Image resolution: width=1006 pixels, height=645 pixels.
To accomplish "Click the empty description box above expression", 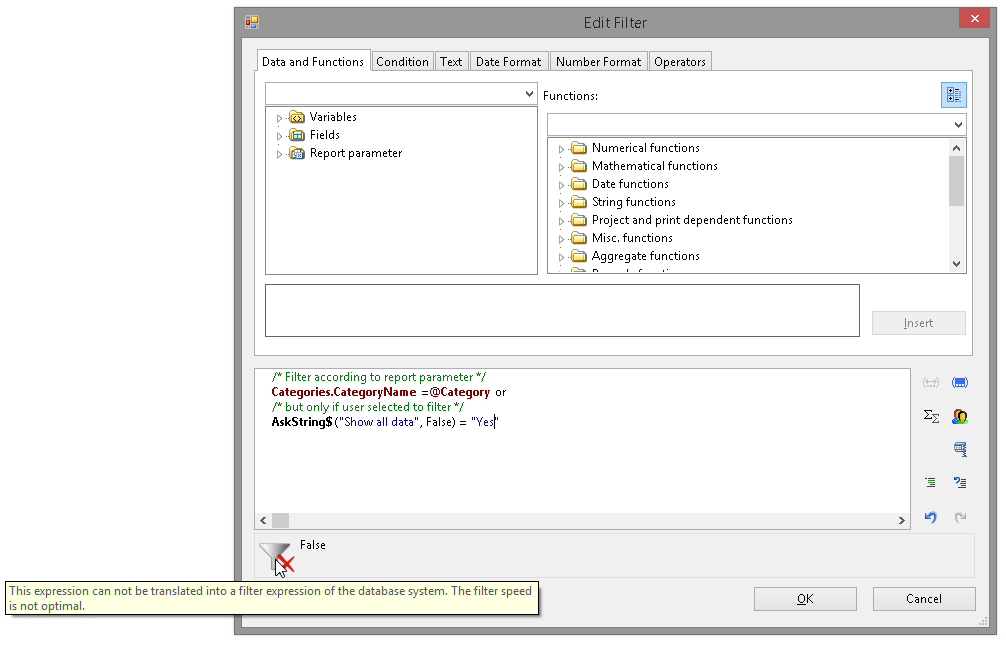I will (x=562, y=311).
